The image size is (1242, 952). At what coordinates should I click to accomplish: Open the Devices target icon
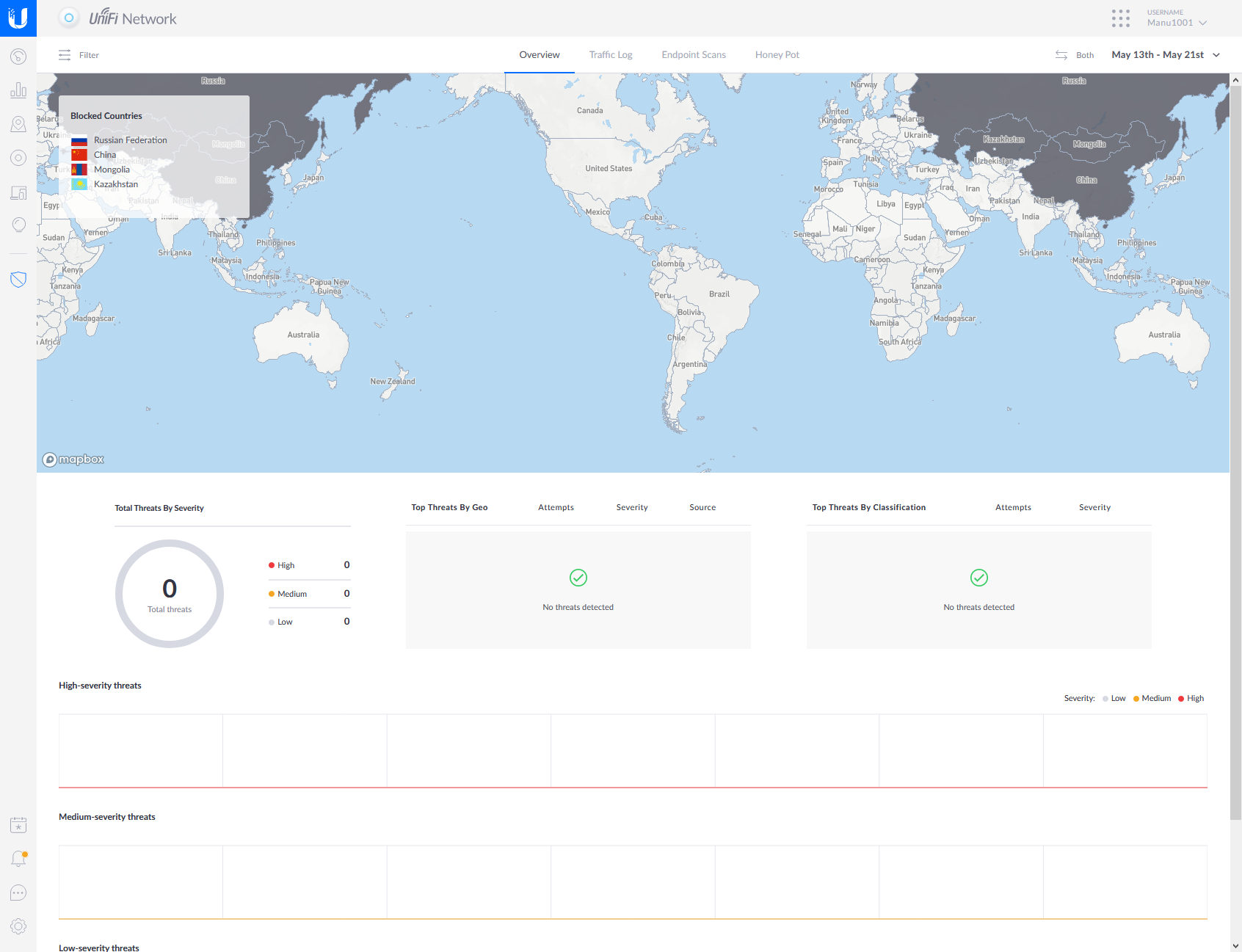[18, 158]
